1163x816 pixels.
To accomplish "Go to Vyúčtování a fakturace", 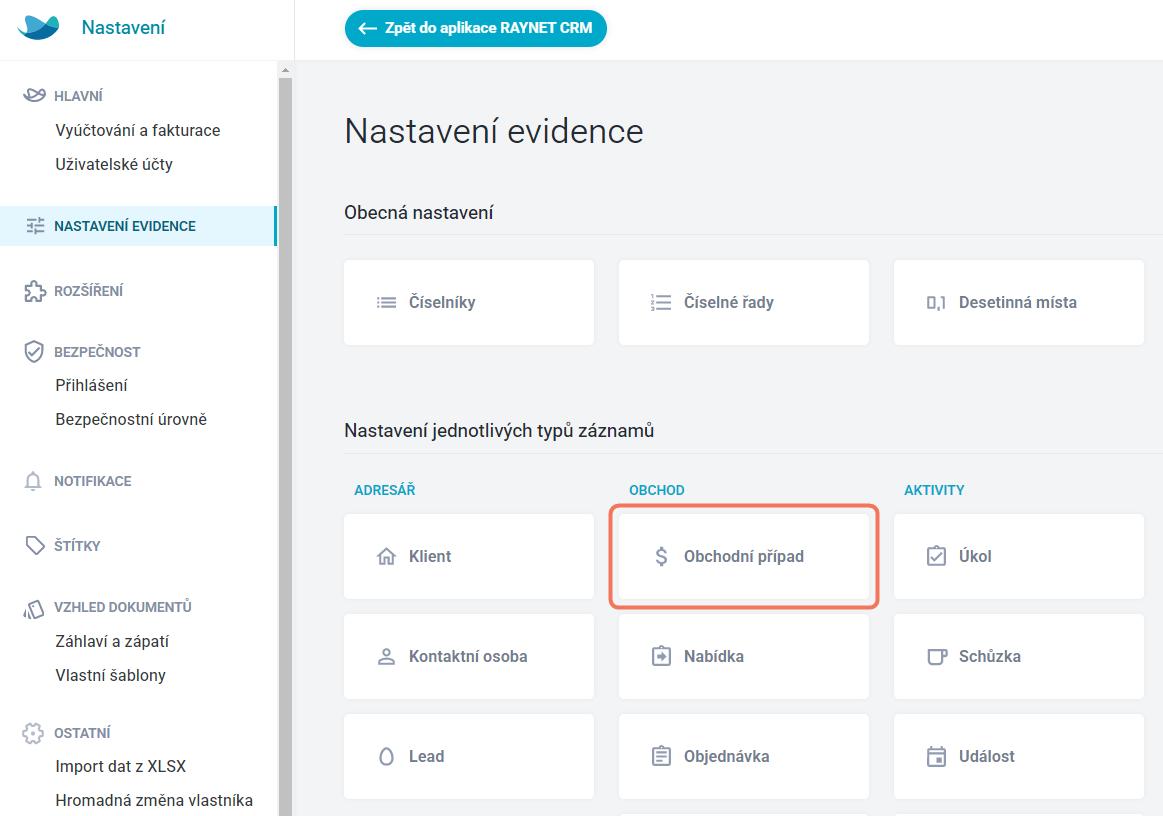I will (138, 130).
